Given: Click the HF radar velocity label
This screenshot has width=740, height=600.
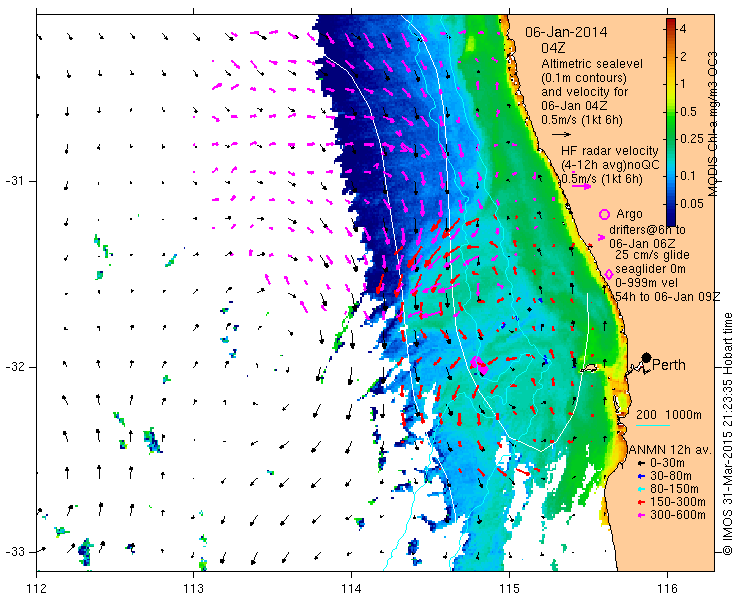Looking at the screenshot, I should click(x=610, y=151).
